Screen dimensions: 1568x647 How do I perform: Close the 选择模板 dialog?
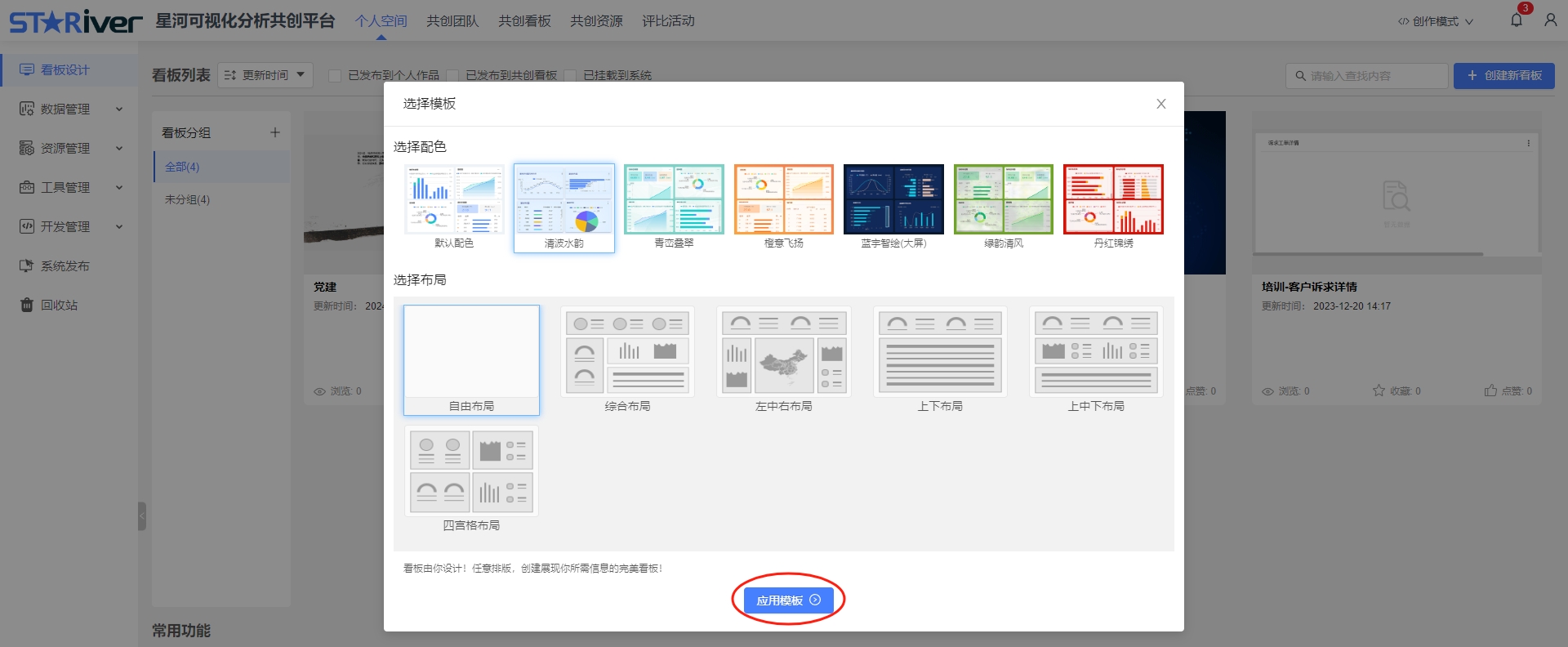[1160, 104]
